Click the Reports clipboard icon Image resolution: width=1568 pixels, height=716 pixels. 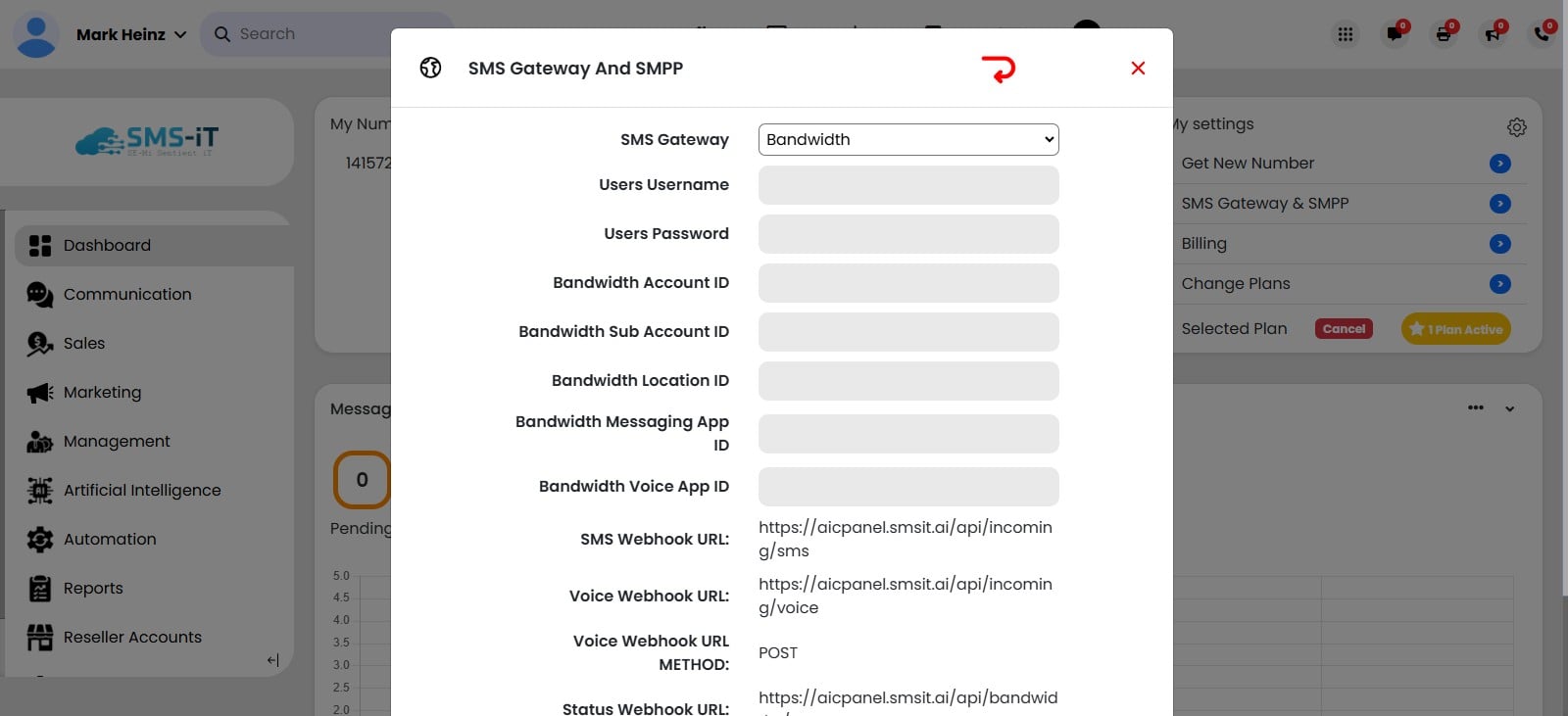tap(40, 589)
